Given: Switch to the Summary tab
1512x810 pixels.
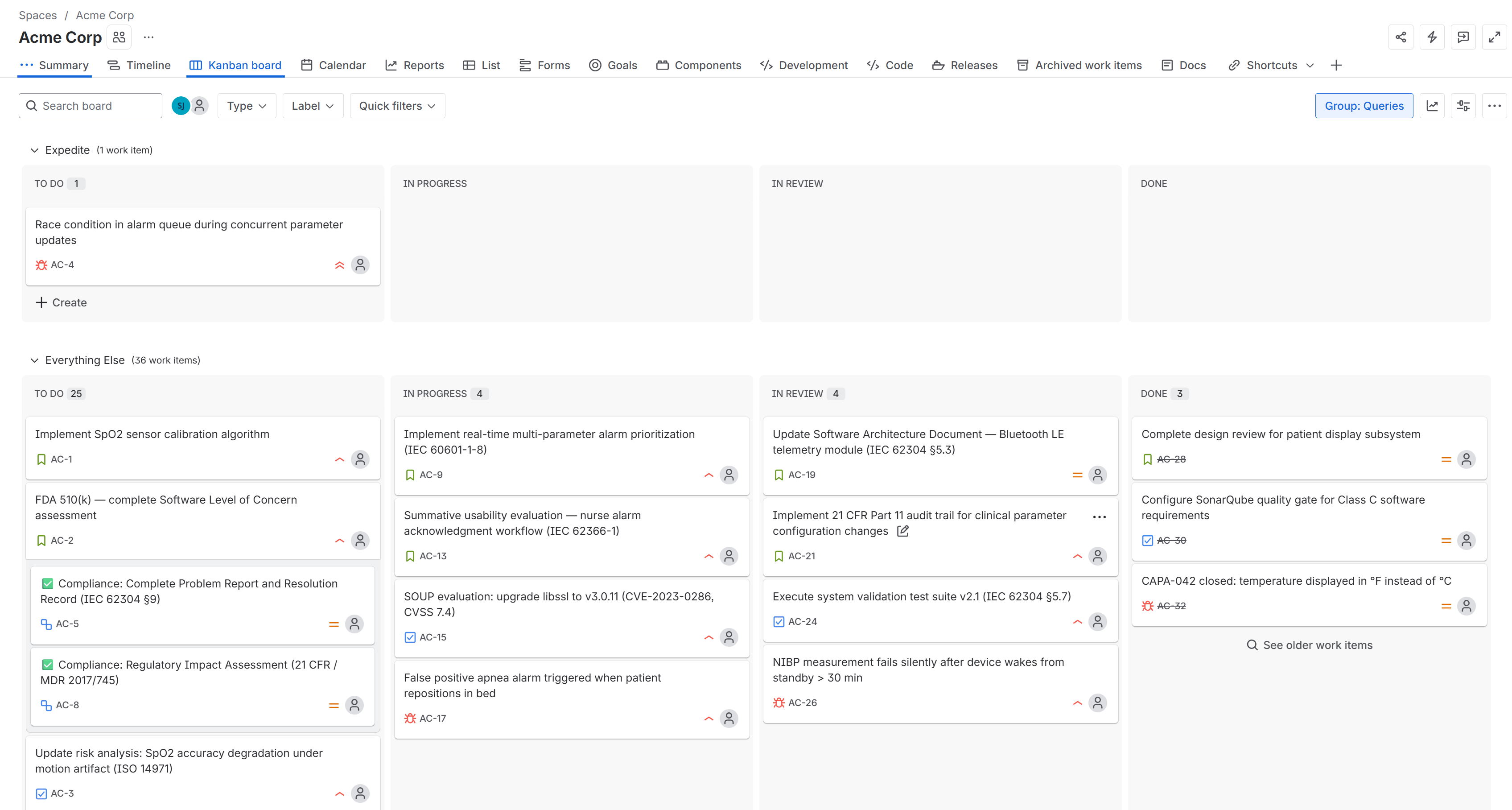Looking at the screenshot, I should [x=54, y=65].
